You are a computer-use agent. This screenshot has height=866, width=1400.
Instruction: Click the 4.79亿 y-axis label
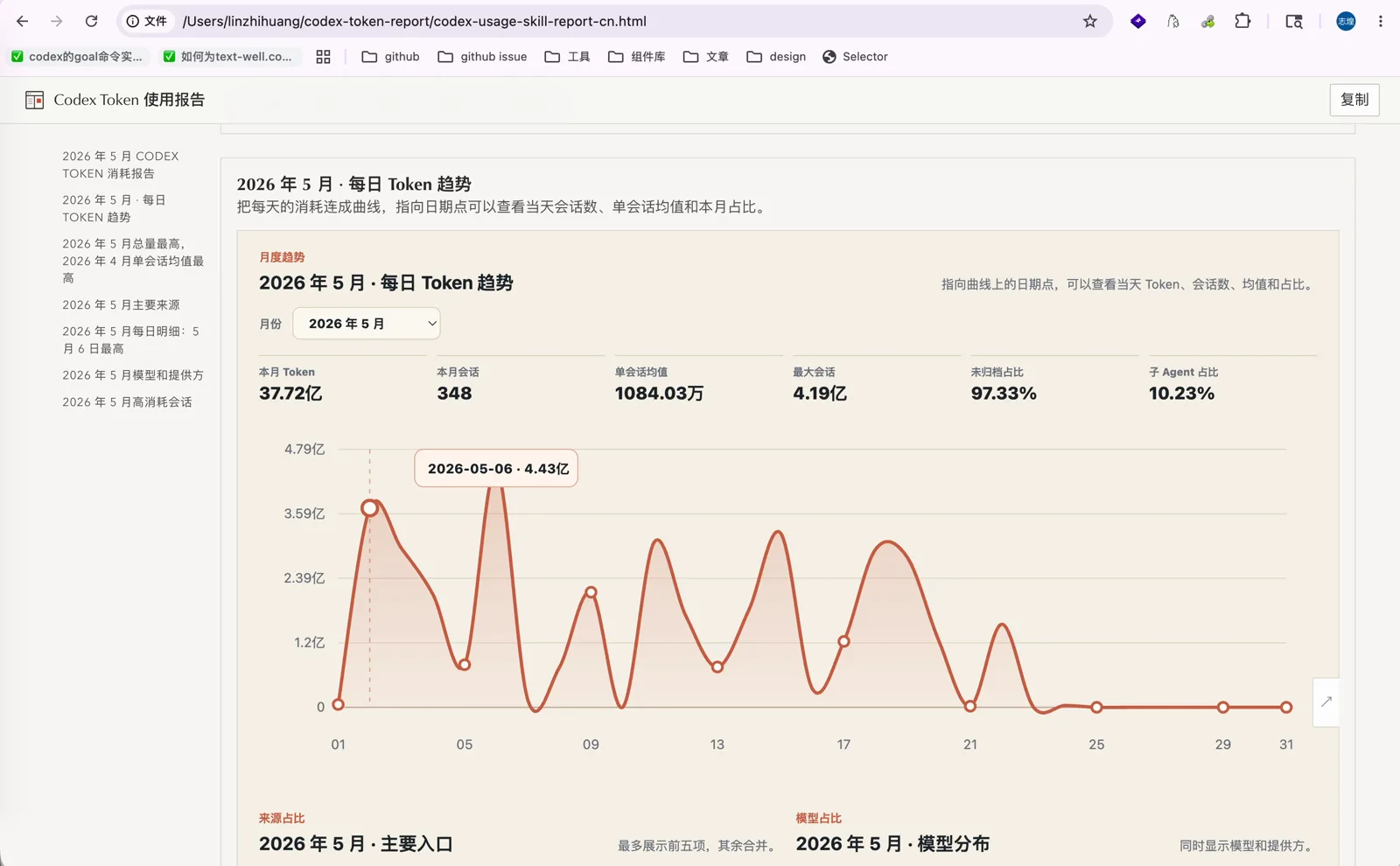click(x=304, y=450)
